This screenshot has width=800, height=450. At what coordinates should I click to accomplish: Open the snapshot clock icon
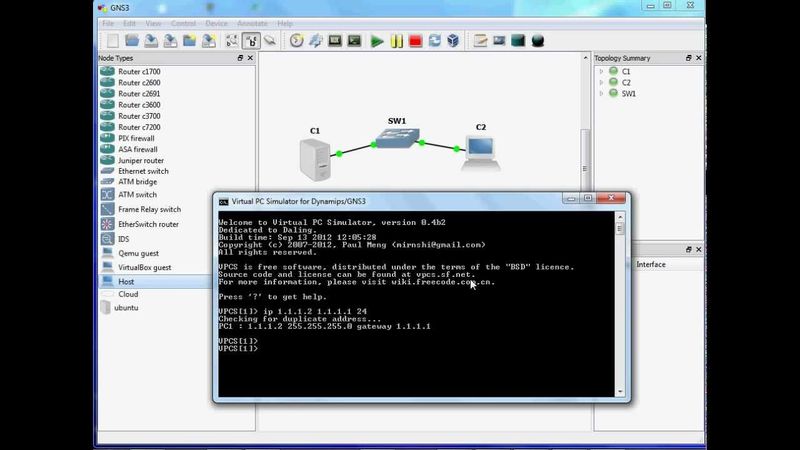point(296,41)
